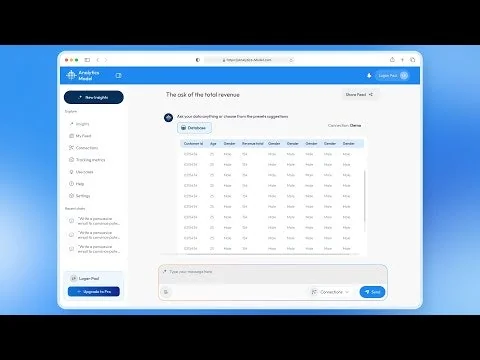
Task: Click the attachment icon in message box
Action: [x=166, y=292]
